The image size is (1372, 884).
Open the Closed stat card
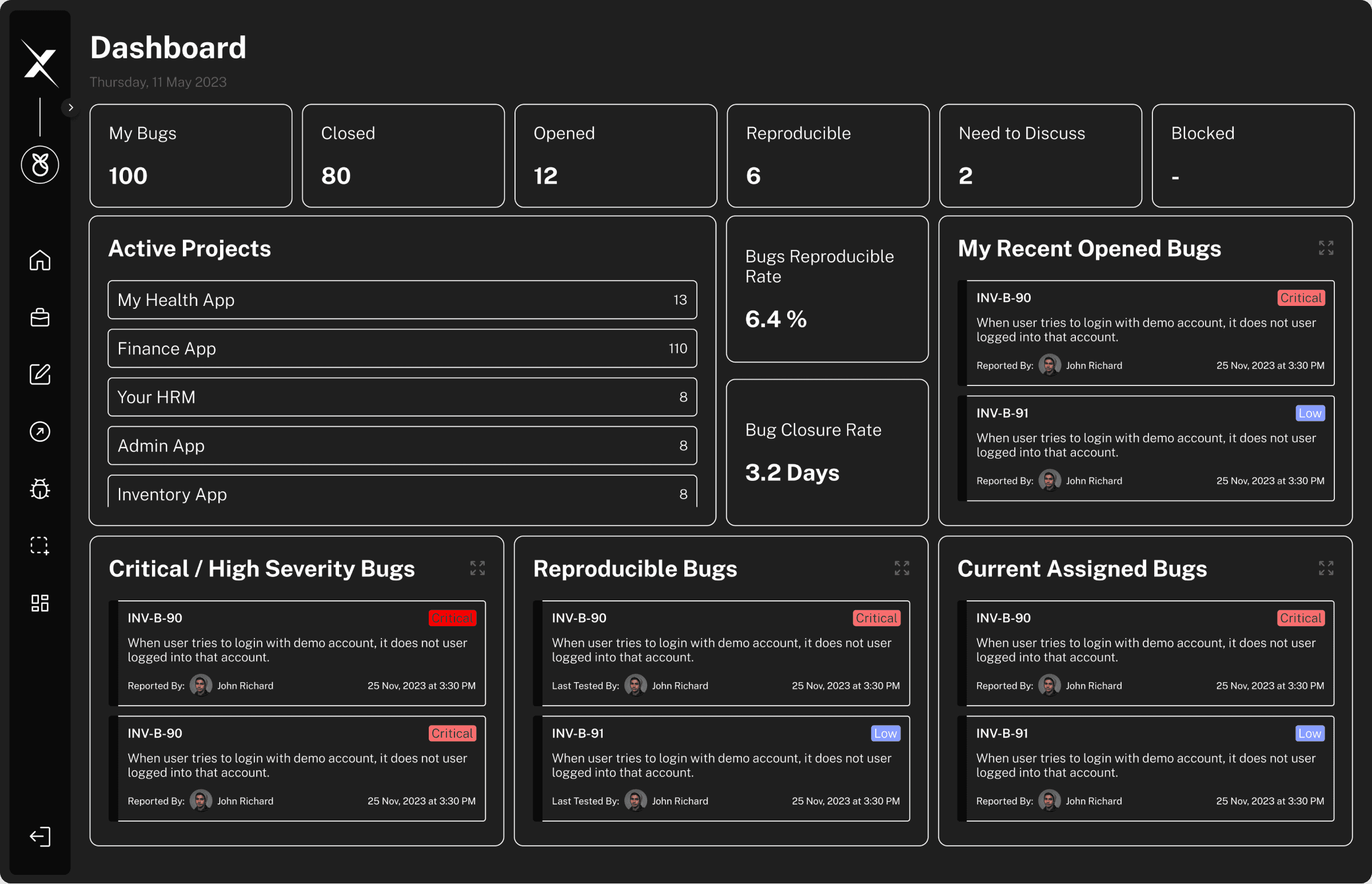coord(404,156)
